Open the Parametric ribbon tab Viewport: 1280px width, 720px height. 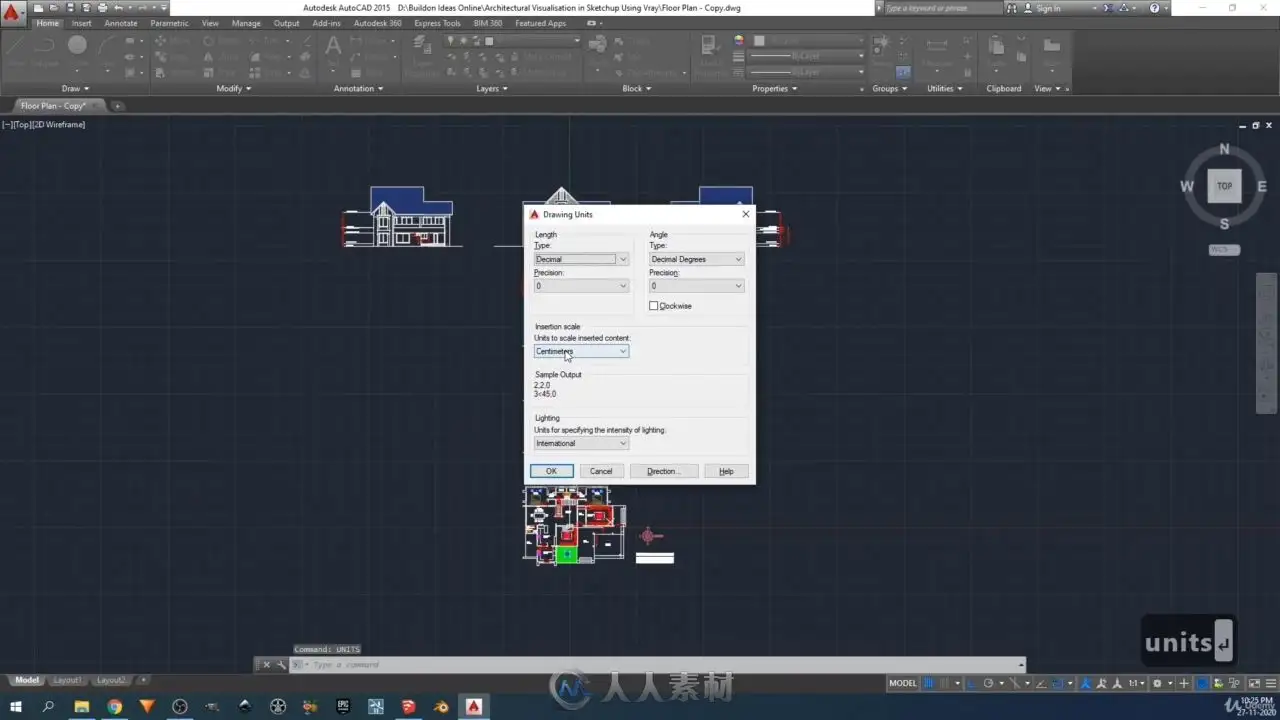[x=169, y=23]
